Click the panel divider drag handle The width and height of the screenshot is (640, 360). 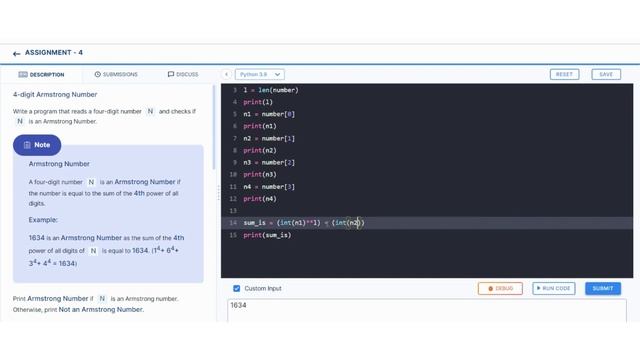[x=218, y=192]
